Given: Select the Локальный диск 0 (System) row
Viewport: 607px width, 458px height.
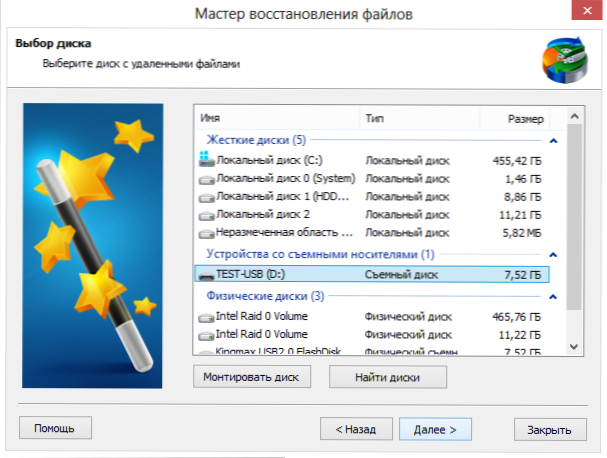Looking at the screenshot, I should point(372,178).
